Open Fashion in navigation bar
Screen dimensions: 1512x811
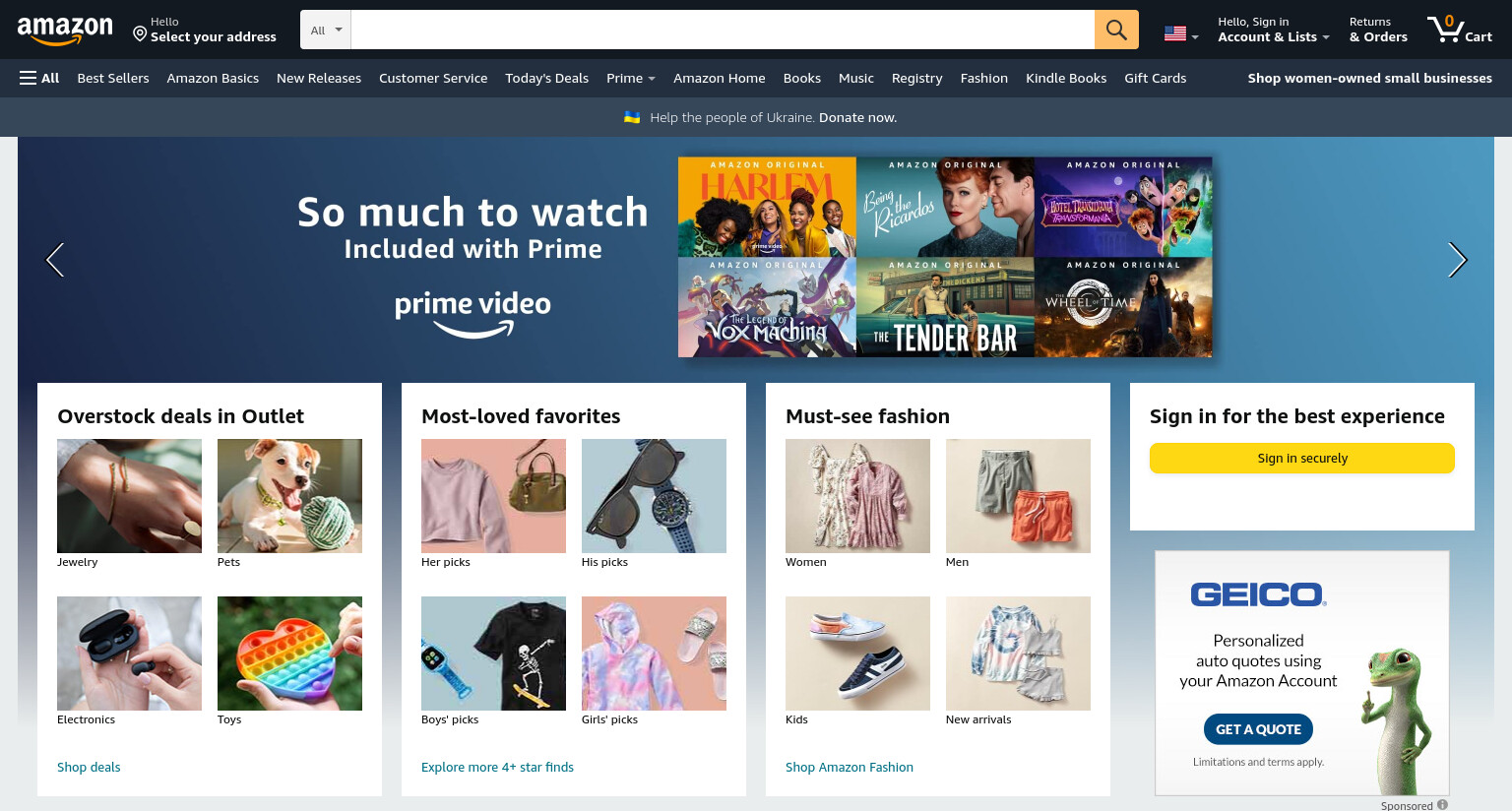[x=984, y=78]
